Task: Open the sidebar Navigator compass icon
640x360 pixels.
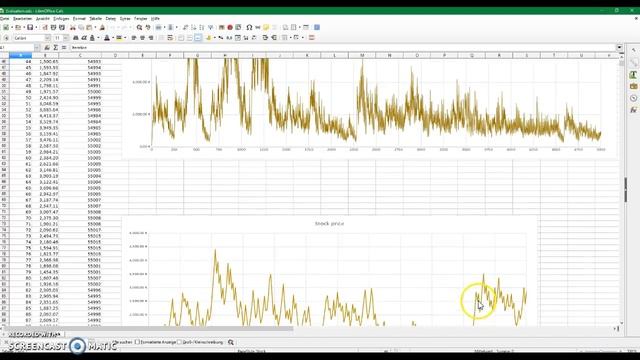Action: pyautogui.click(x=633, y=98)
